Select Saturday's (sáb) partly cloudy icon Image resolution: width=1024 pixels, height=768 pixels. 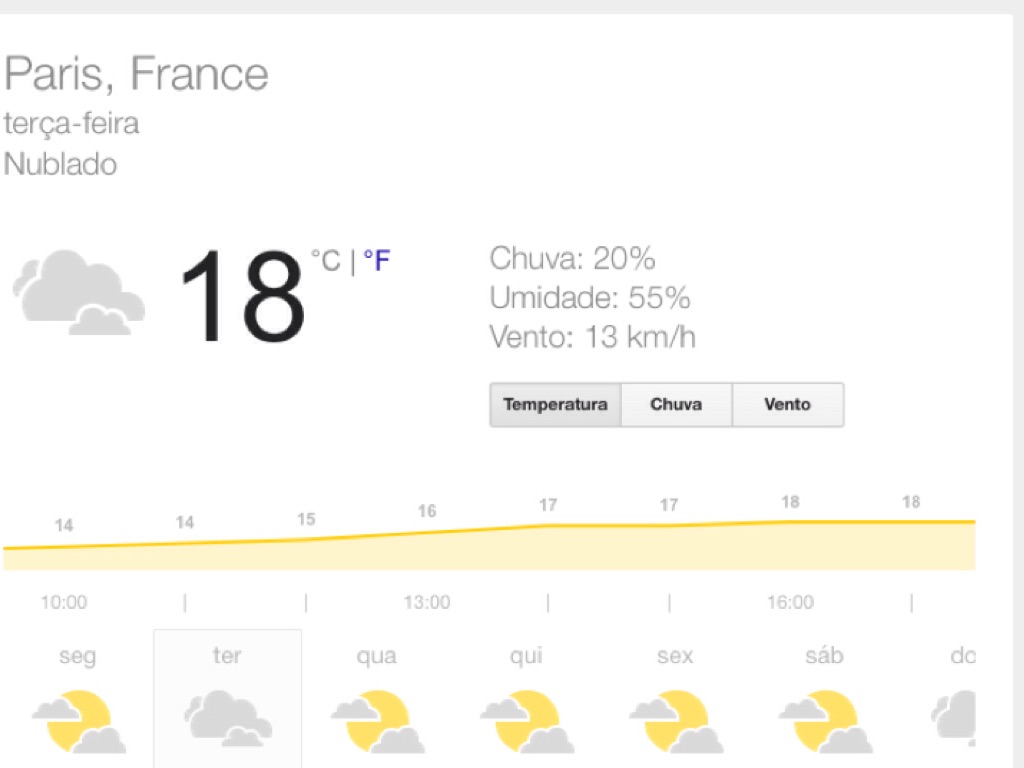(824, 720)
